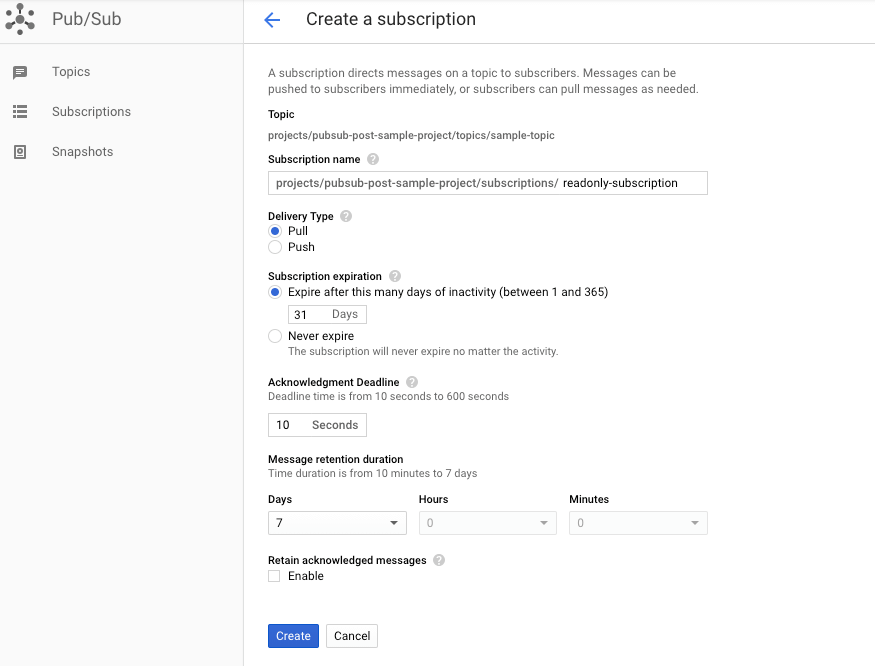Click 'Time duration is from 10 minutes' hint
This screenshot has width=875, height=666.
(372, 473)
